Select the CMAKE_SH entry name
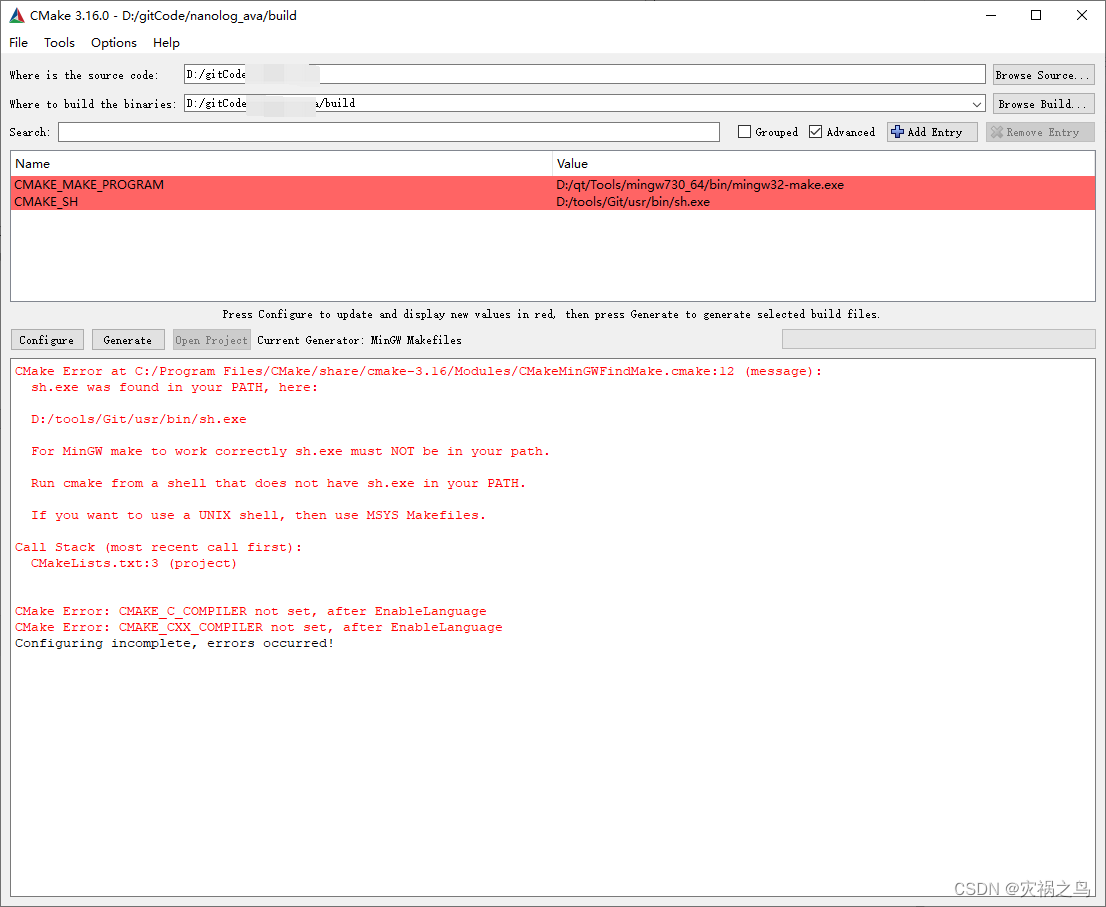This screenshot has width=1106, height=907. 47,202
